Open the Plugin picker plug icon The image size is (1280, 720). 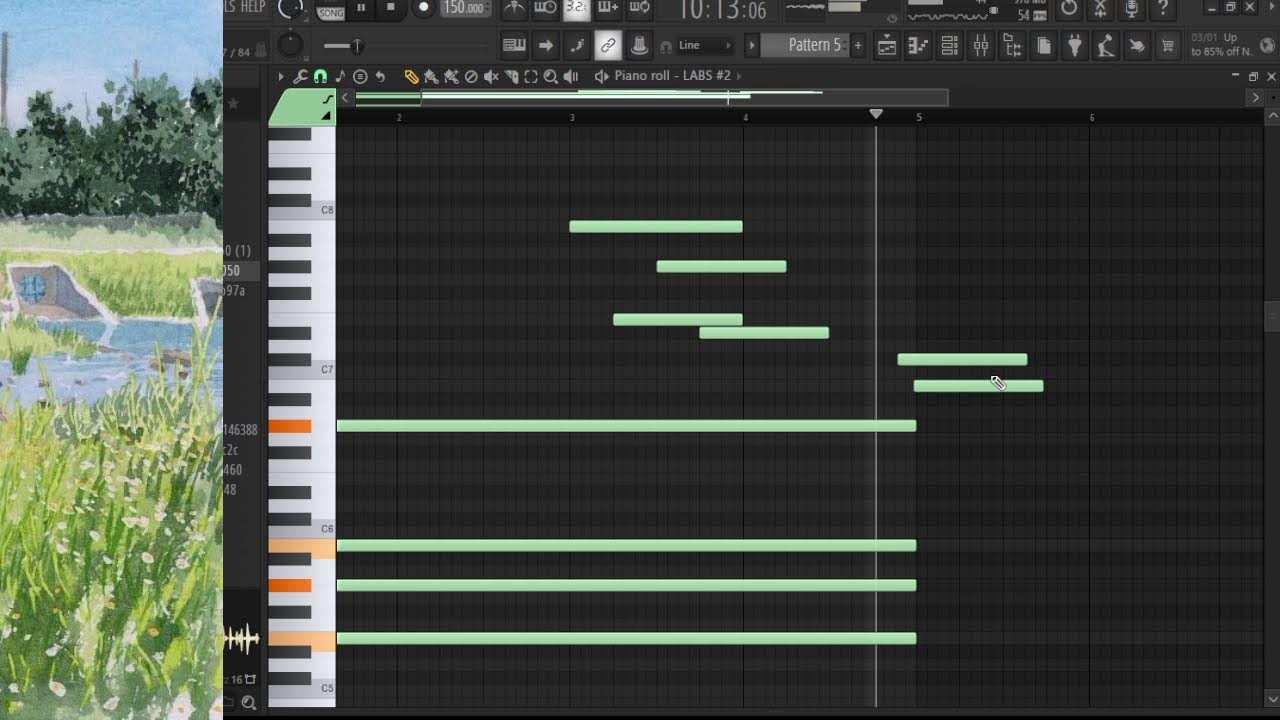pos(1074,45)
